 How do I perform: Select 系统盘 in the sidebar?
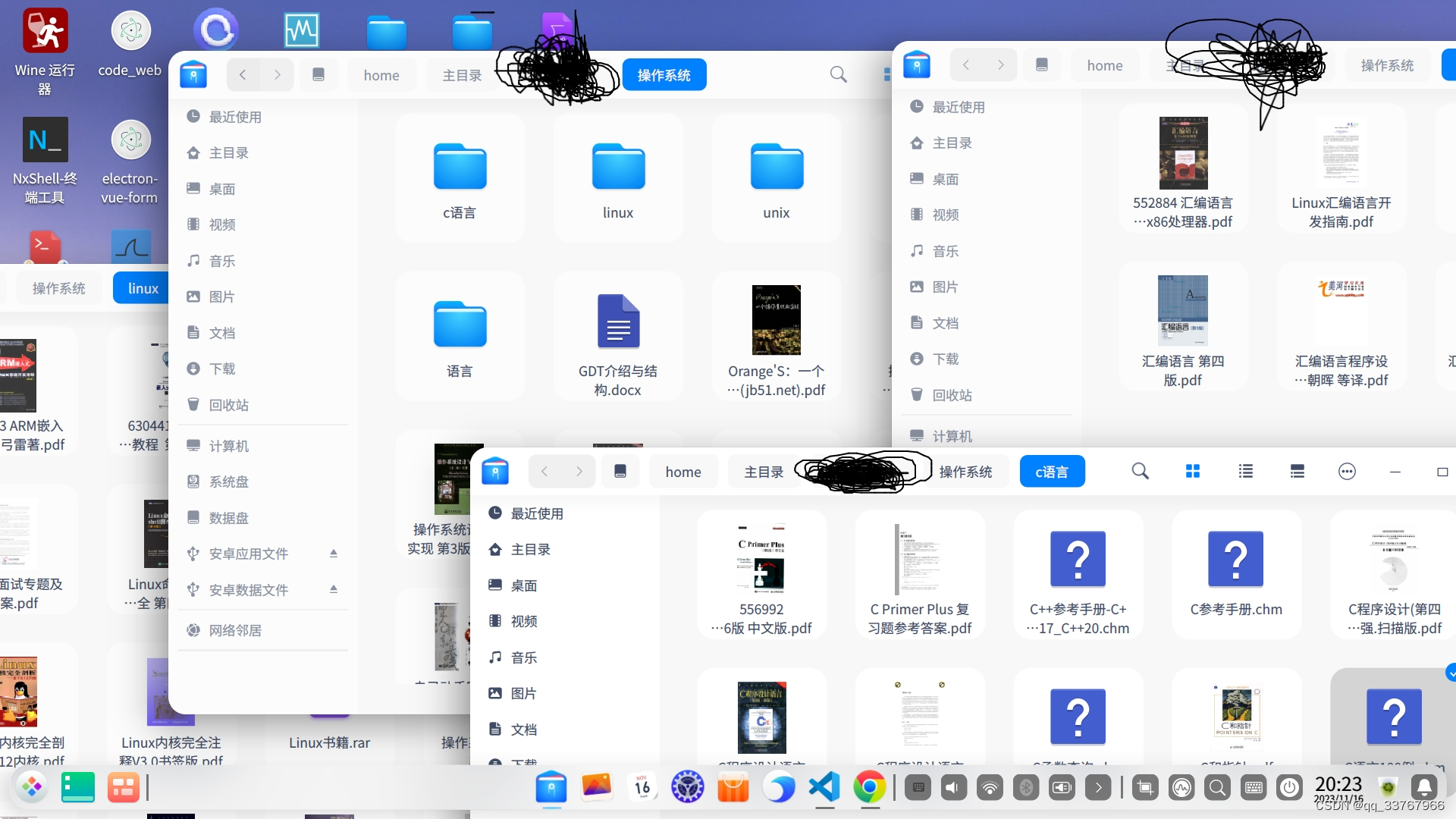click(x=262, y=482)
